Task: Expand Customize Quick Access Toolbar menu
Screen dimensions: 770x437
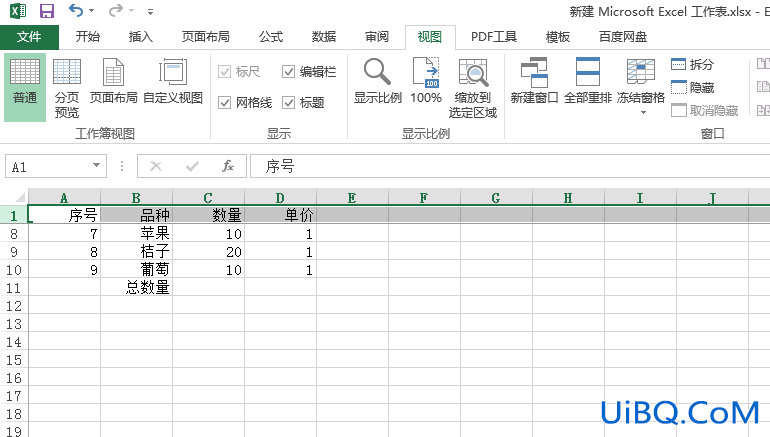Action: (x=150, y=11)
